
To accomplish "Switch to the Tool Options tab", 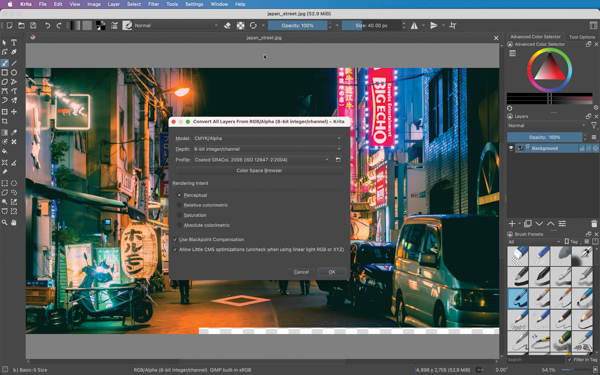I will point(582,37).
